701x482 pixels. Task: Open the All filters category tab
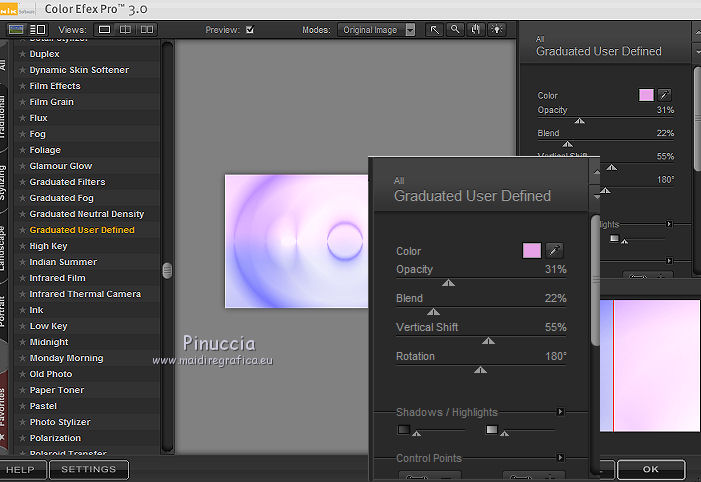point(3,64)
